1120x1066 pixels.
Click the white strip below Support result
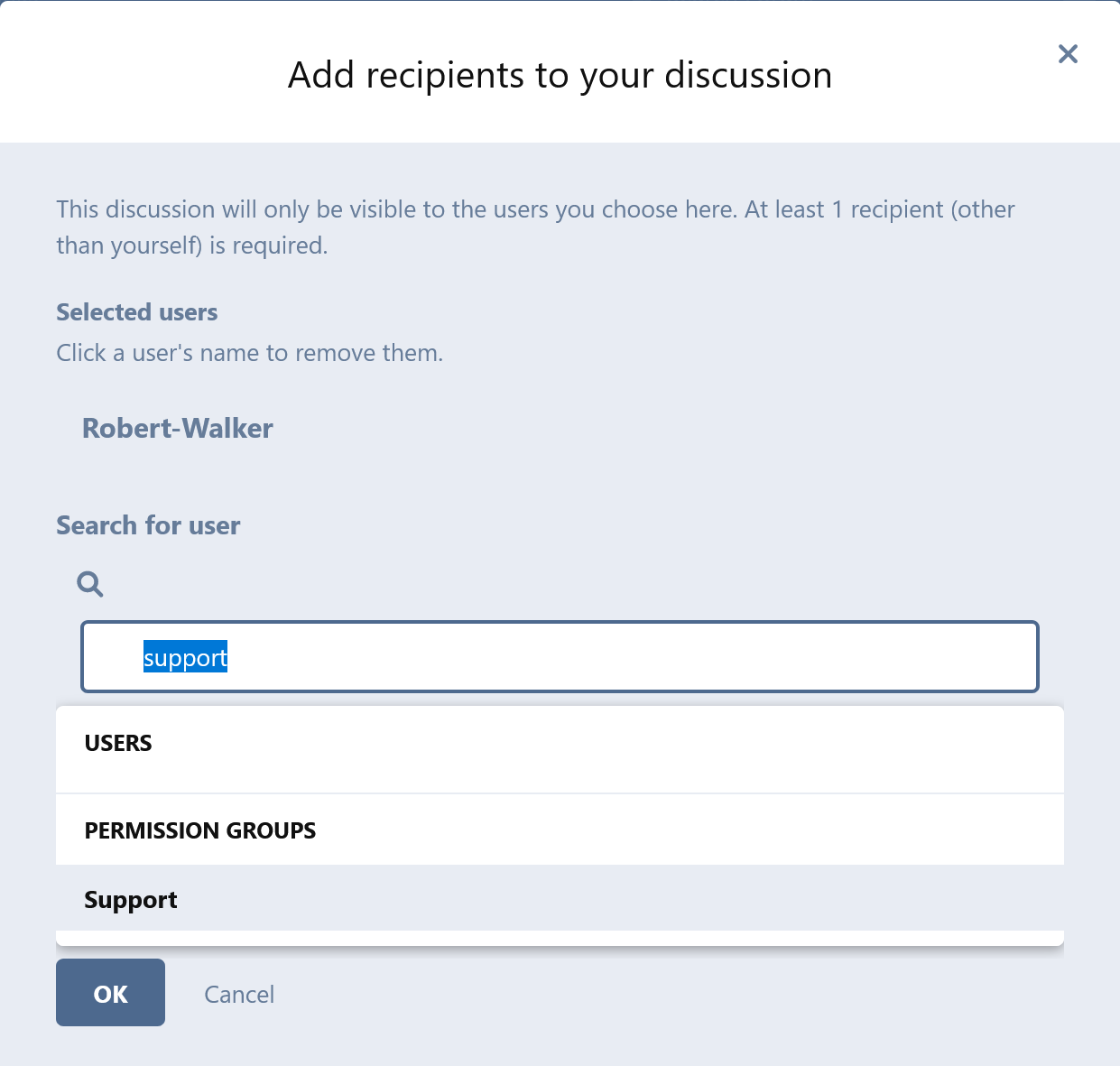click(560, 938)
